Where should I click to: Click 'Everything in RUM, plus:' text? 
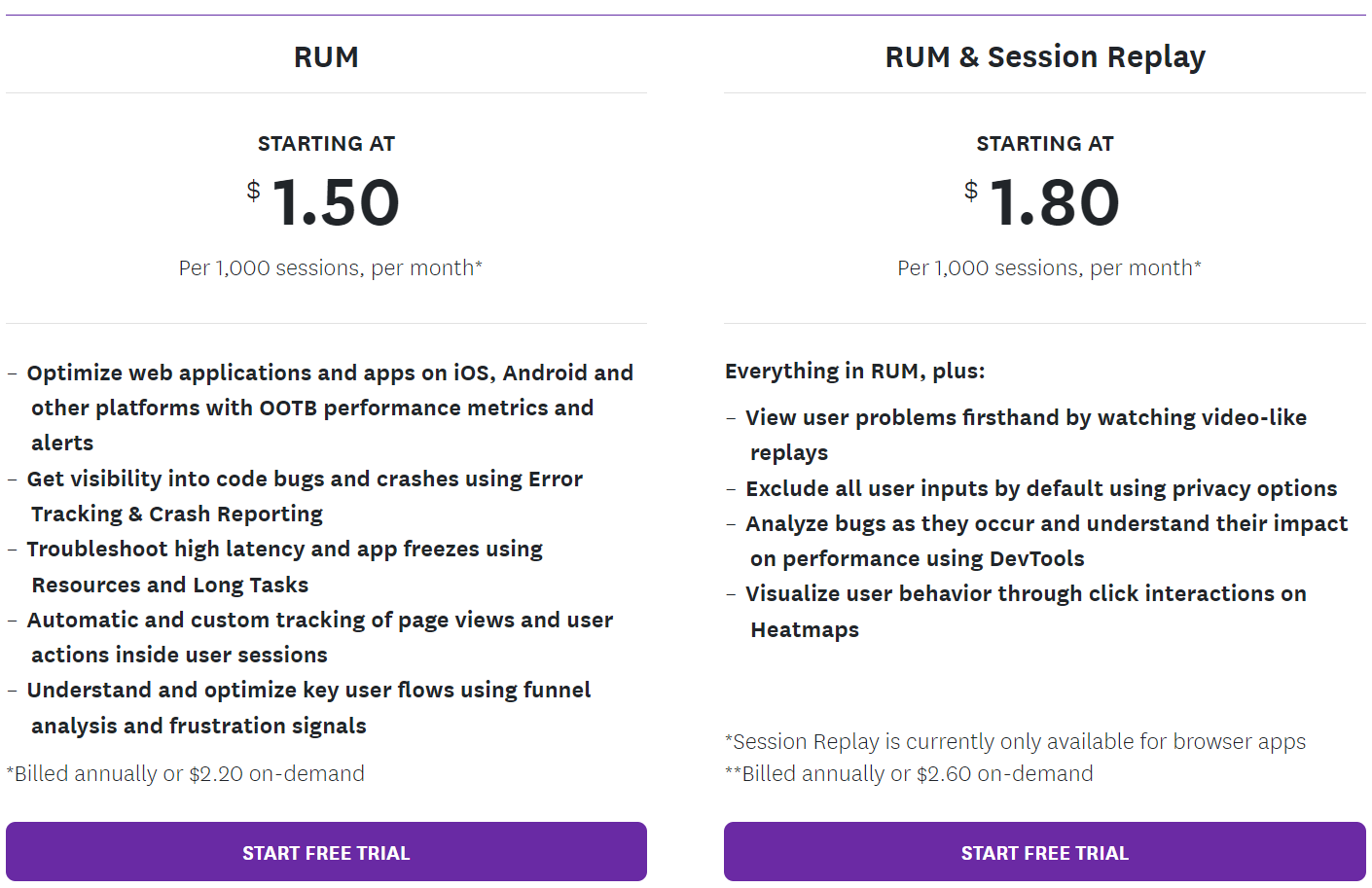pyautogui.click(x=854, y=371)
